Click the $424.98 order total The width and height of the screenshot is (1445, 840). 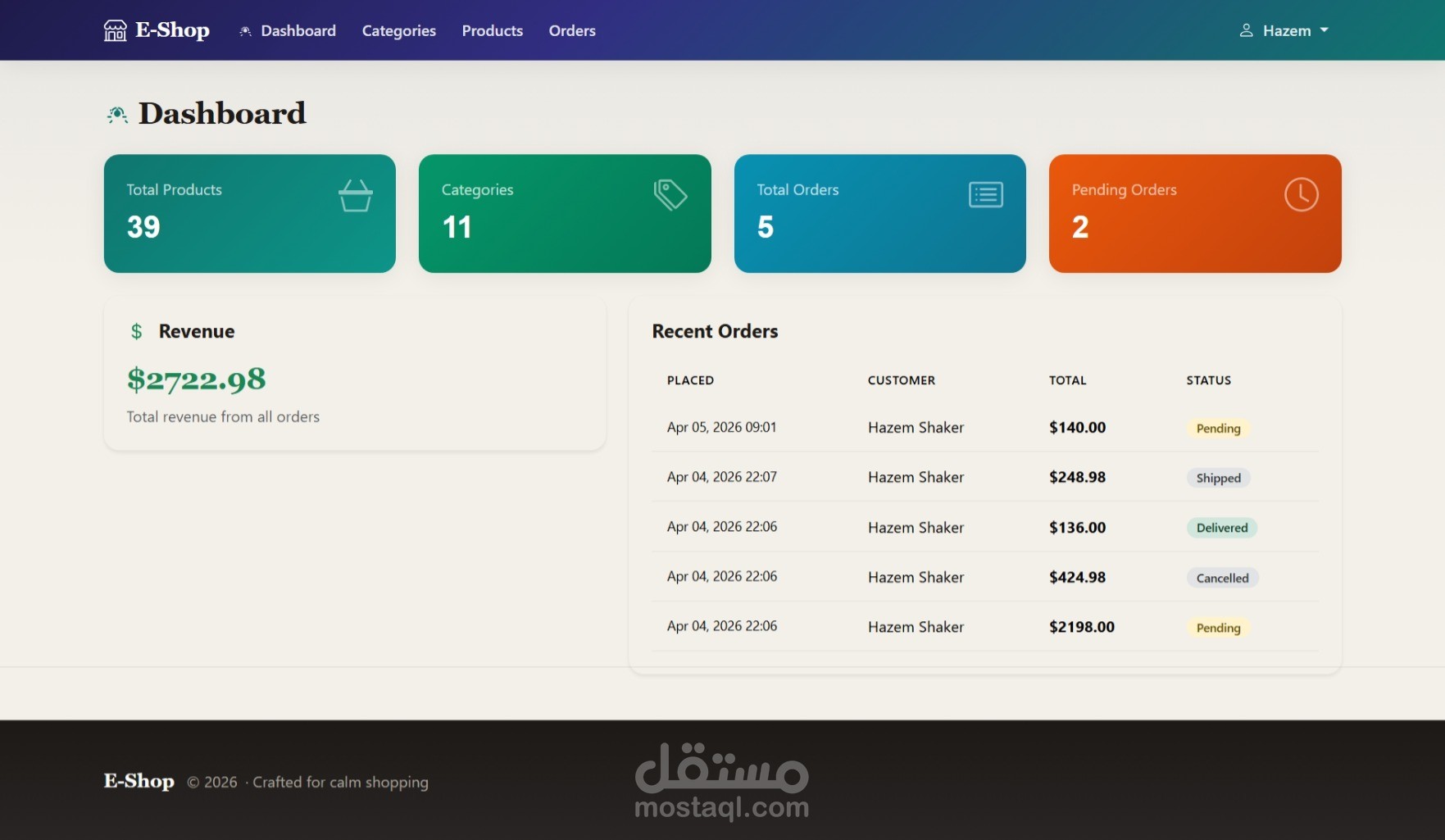point(1078,577)
